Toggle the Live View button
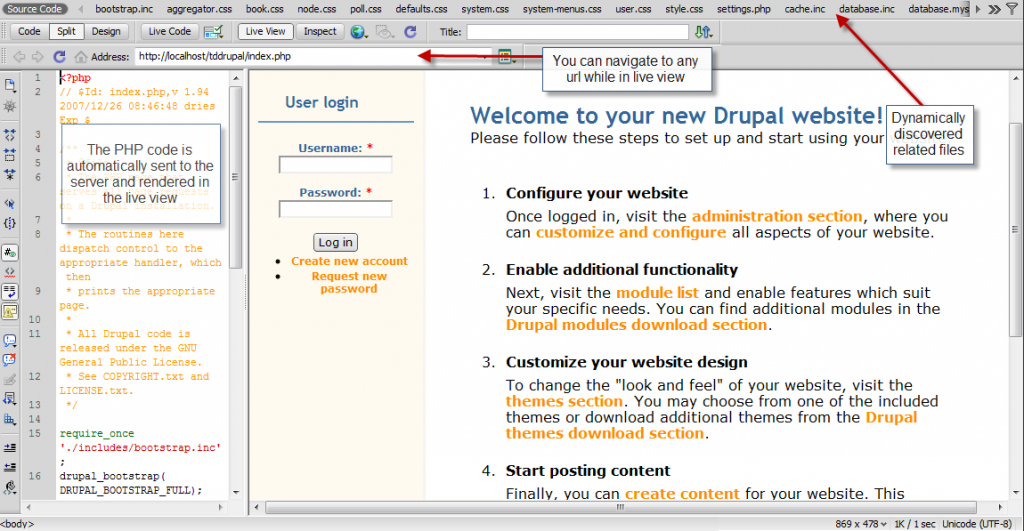 [267, 32]
